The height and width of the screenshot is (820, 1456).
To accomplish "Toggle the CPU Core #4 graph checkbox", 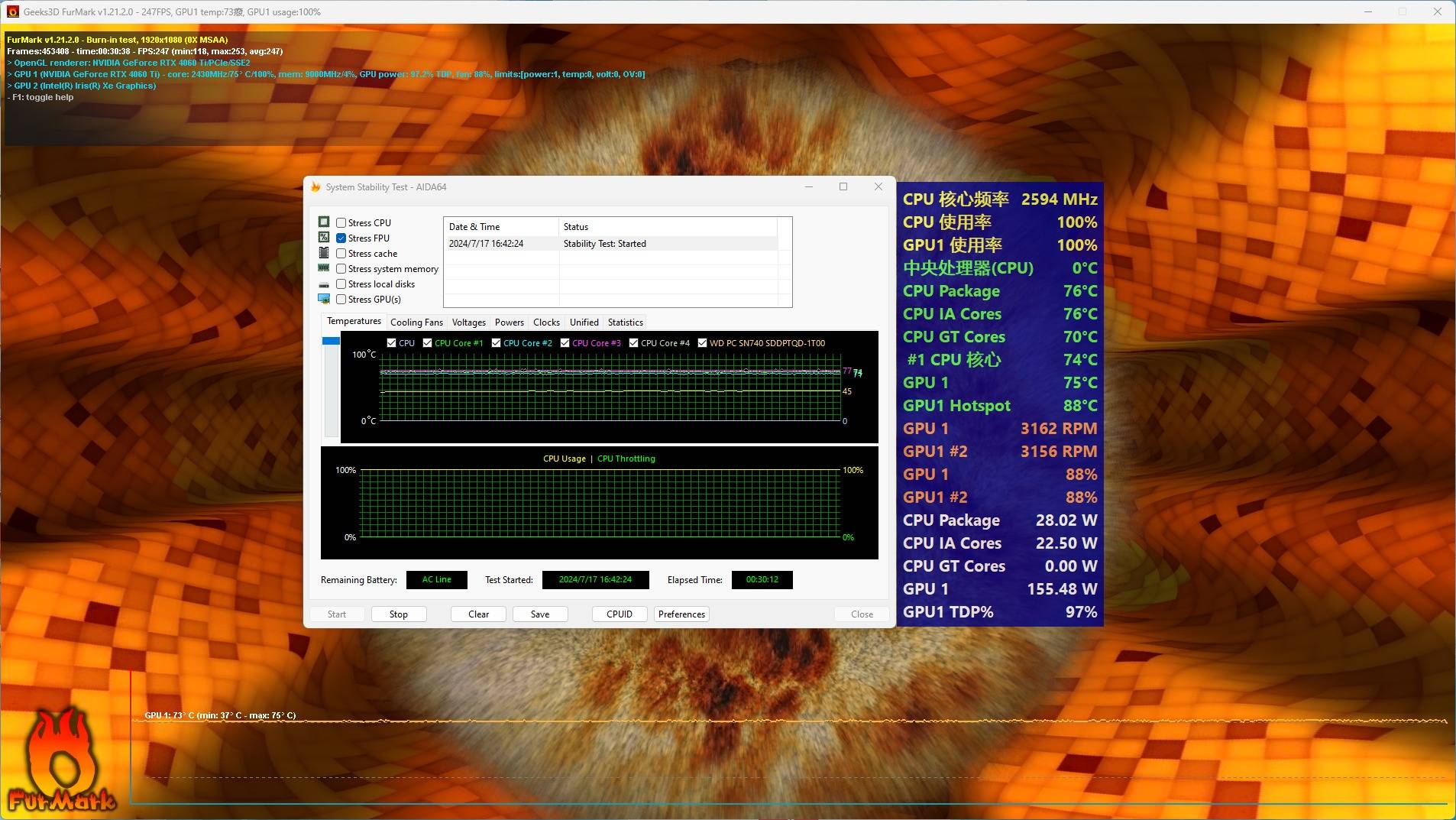I will point(634,343).
